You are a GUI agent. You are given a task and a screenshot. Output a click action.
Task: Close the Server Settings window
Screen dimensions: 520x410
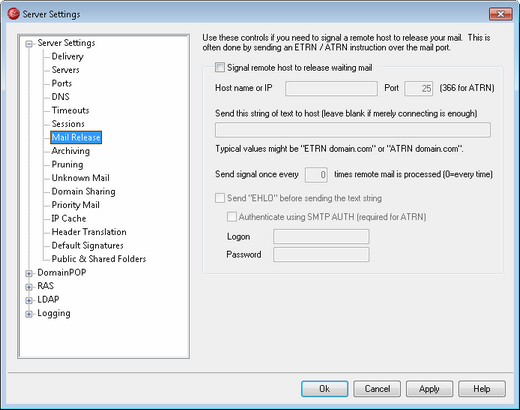pyautogui.click(x=500, y=14)
